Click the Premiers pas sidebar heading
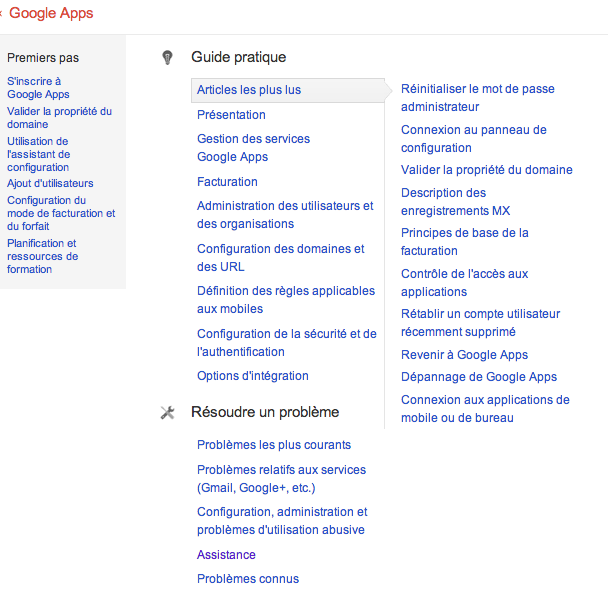The height and width of the screenshot is (593, 608). (43, 58)
